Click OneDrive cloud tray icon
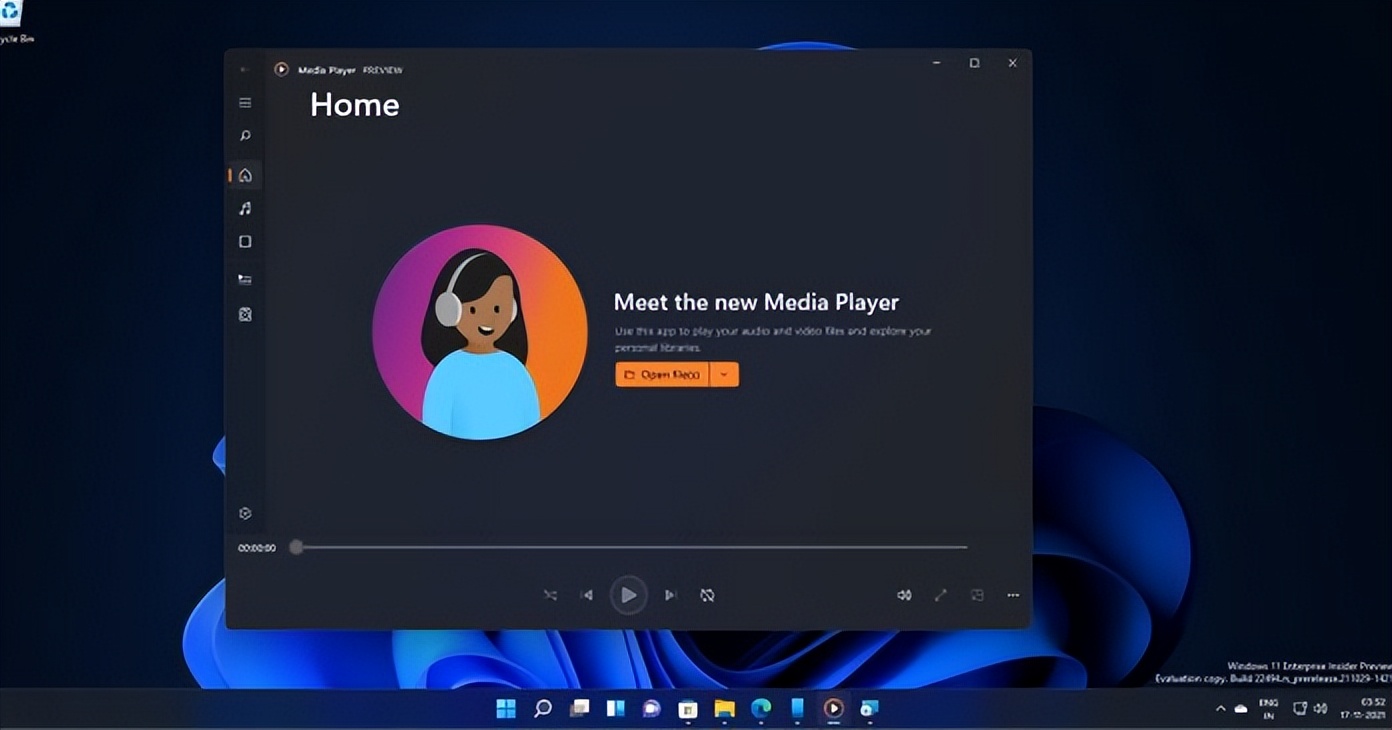Image resolution: width=1392 pixels, height=730 pixels. (x=1241, y=709)
